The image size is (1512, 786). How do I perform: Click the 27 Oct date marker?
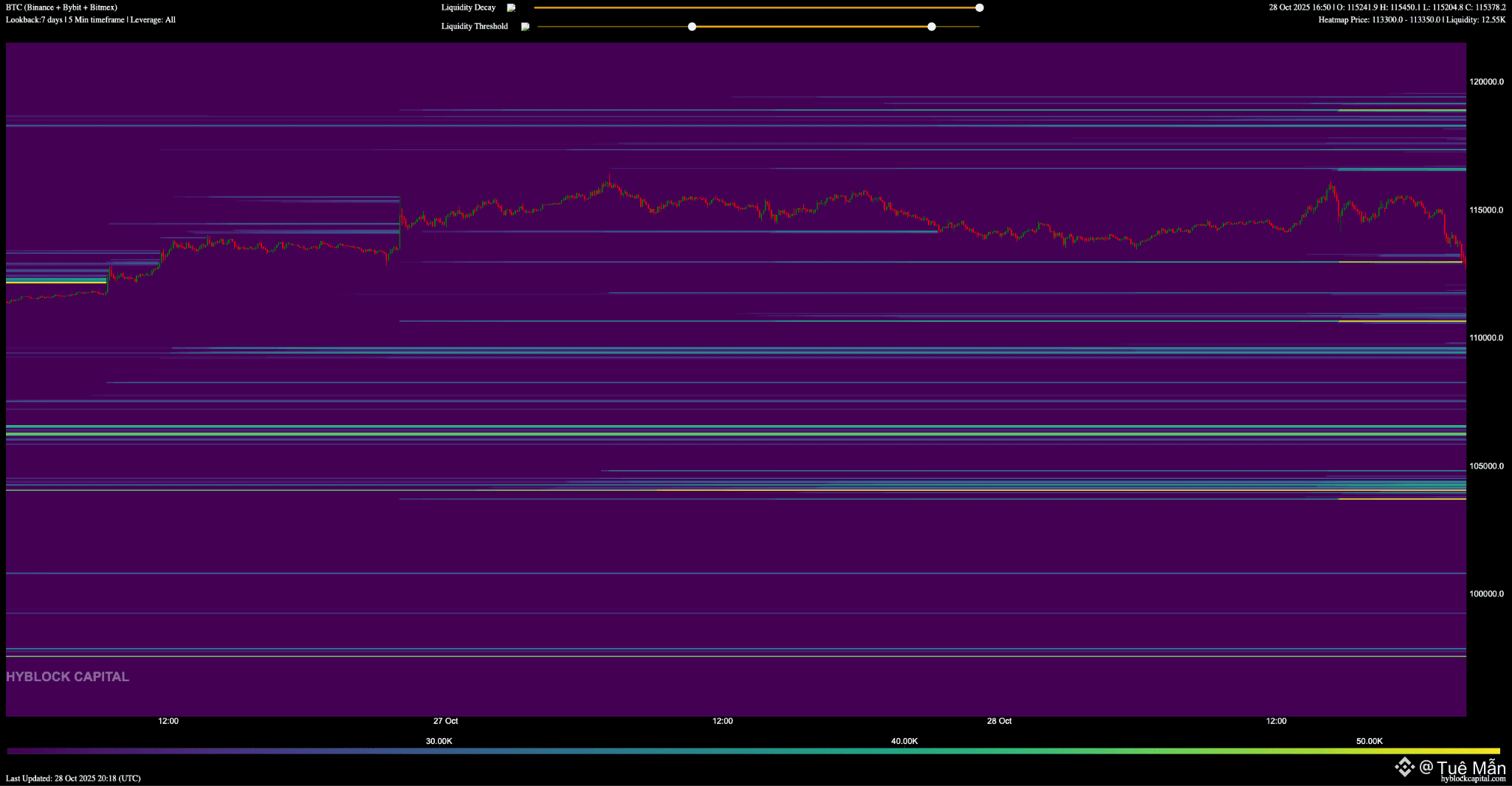(445, 721)
